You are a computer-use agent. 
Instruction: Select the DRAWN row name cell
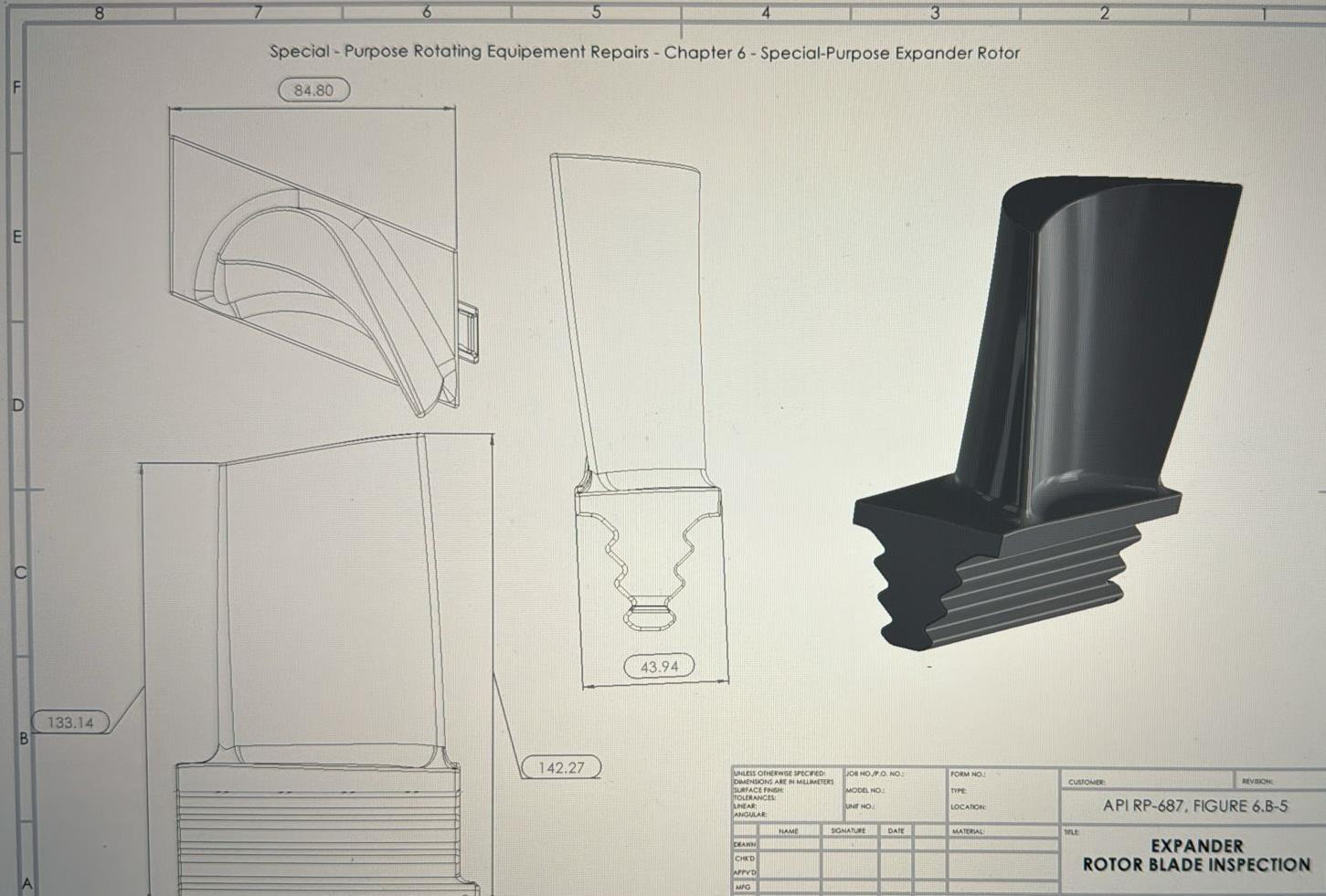(789, 845)
